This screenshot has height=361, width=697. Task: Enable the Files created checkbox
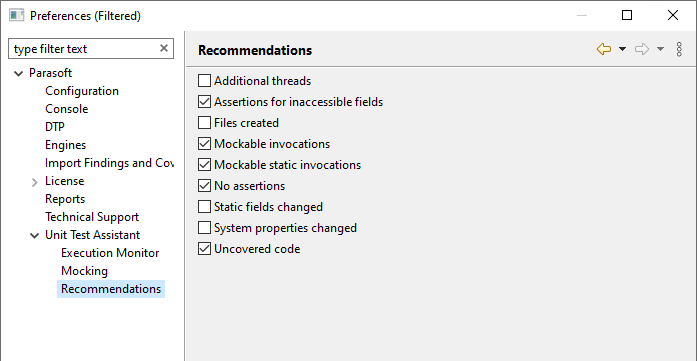(204, 123)
